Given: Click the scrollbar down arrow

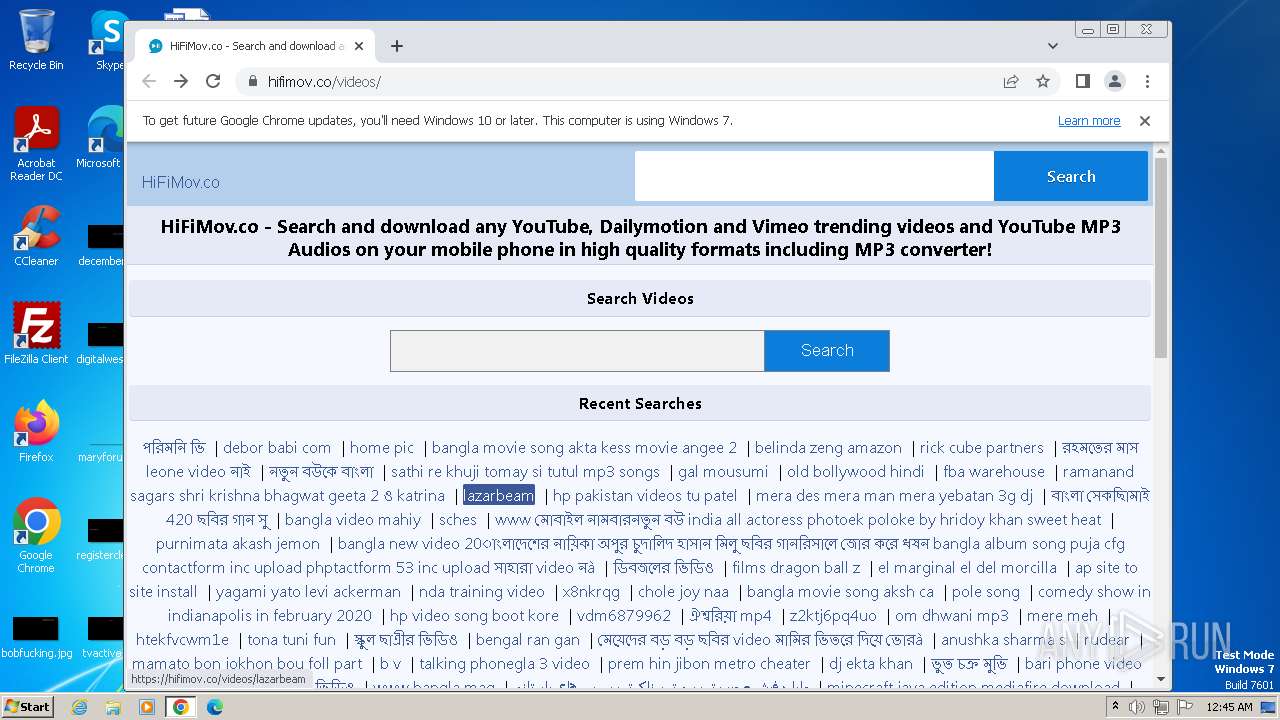Looking at the screenshot, I should coord(1161,678).
